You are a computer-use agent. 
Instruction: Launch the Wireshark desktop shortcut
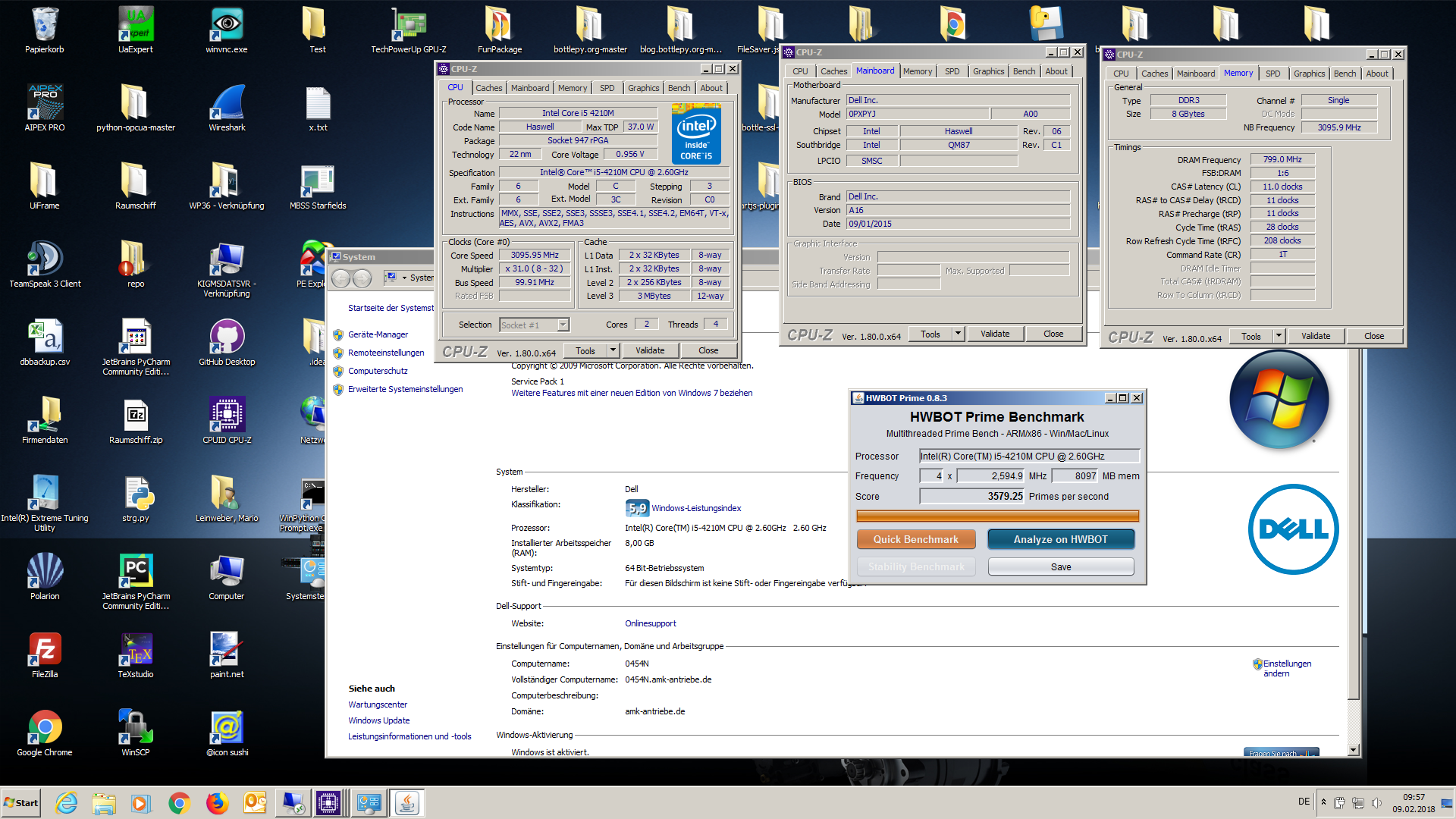pos(227,108)
